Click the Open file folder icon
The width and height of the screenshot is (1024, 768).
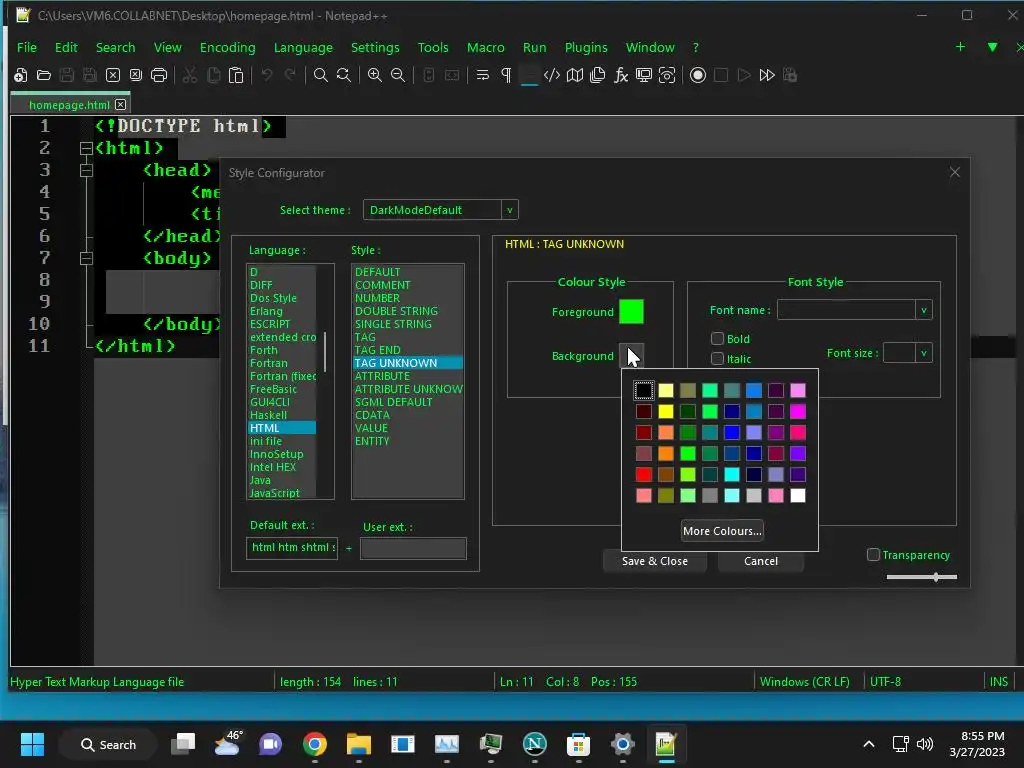44,75
